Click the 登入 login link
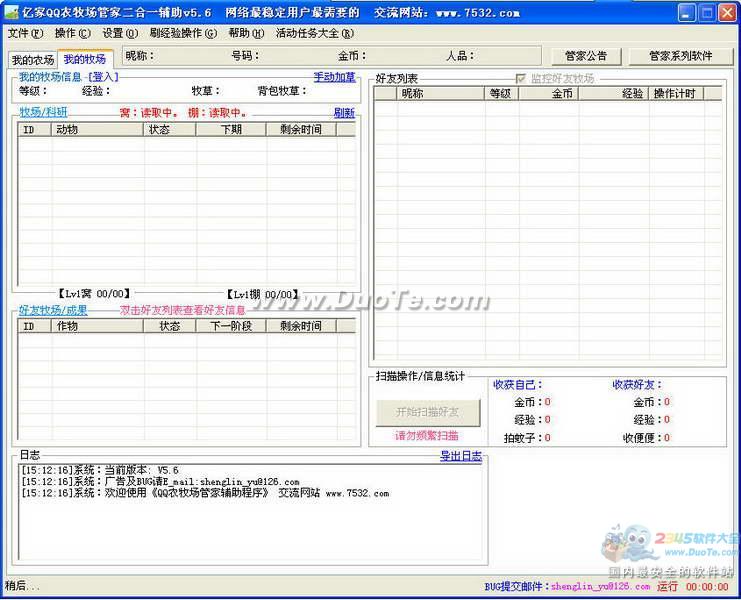This screenshot has height=600, width=741. (103, 77)
